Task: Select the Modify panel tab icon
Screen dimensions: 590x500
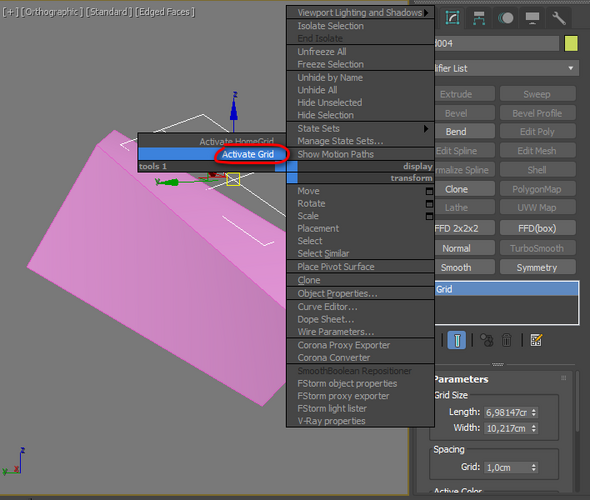Action: pos(452,18)
